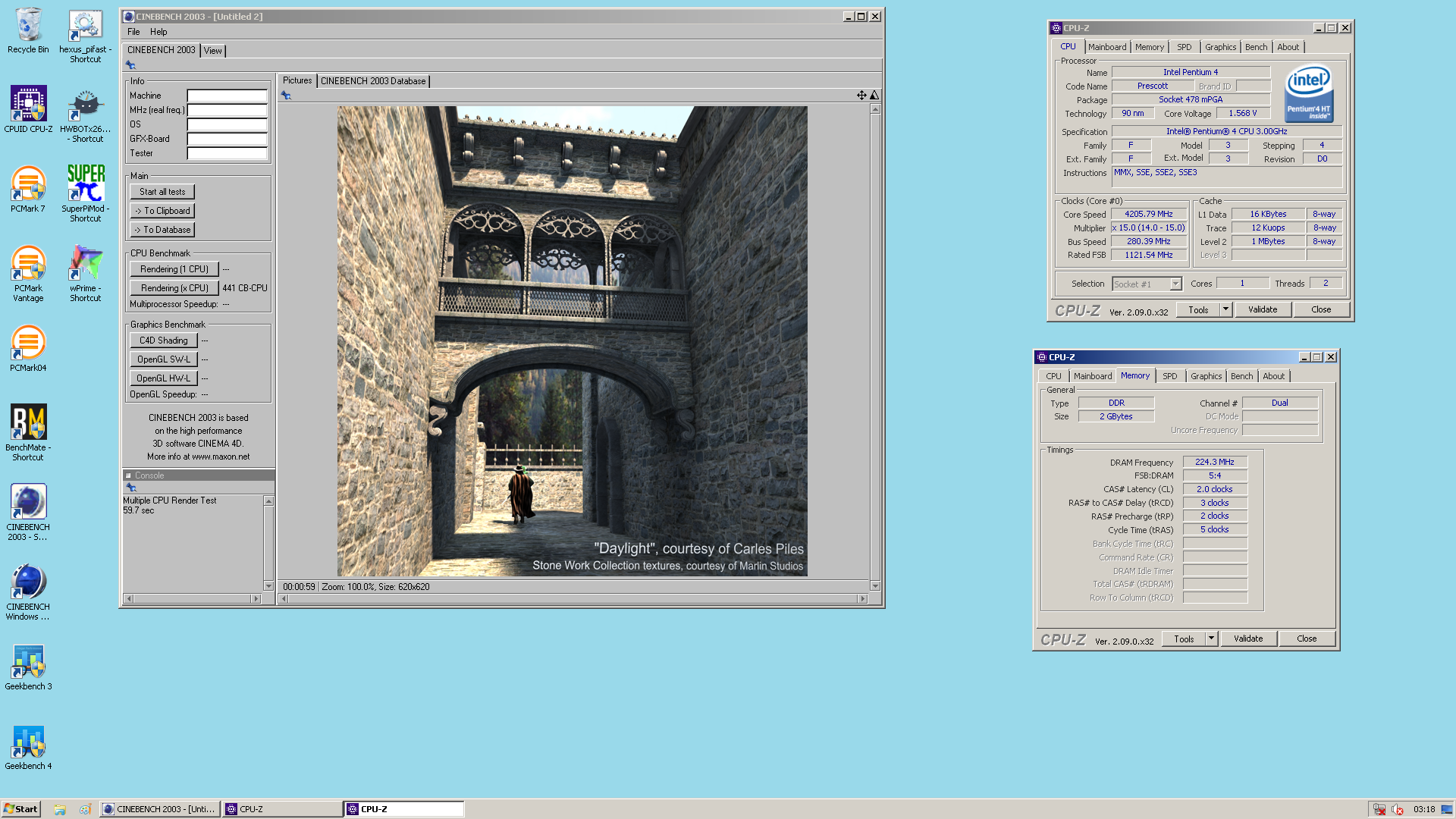Open the Geekbench 4 desktop icon
Image resolution: width=1456 pixels, height=819 pixels.
click(28, 748)
